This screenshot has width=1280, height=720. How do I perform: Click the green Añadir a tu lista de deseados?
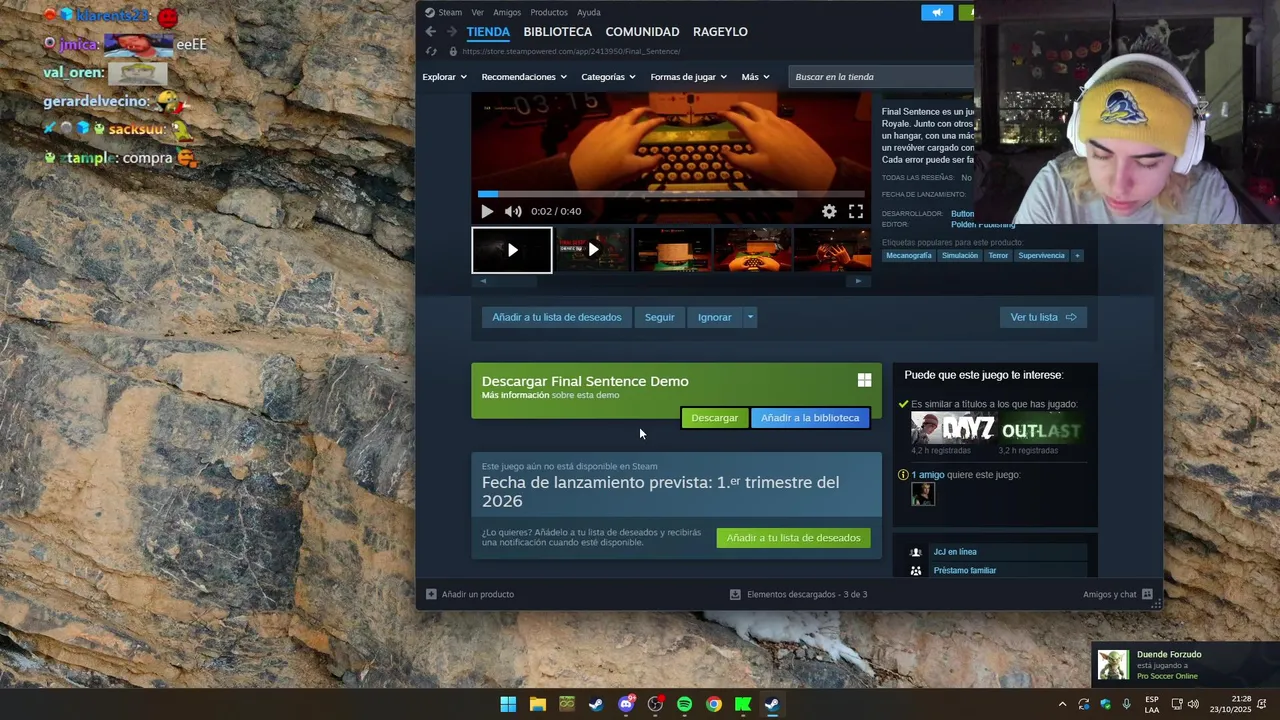[x=793, y=538]
